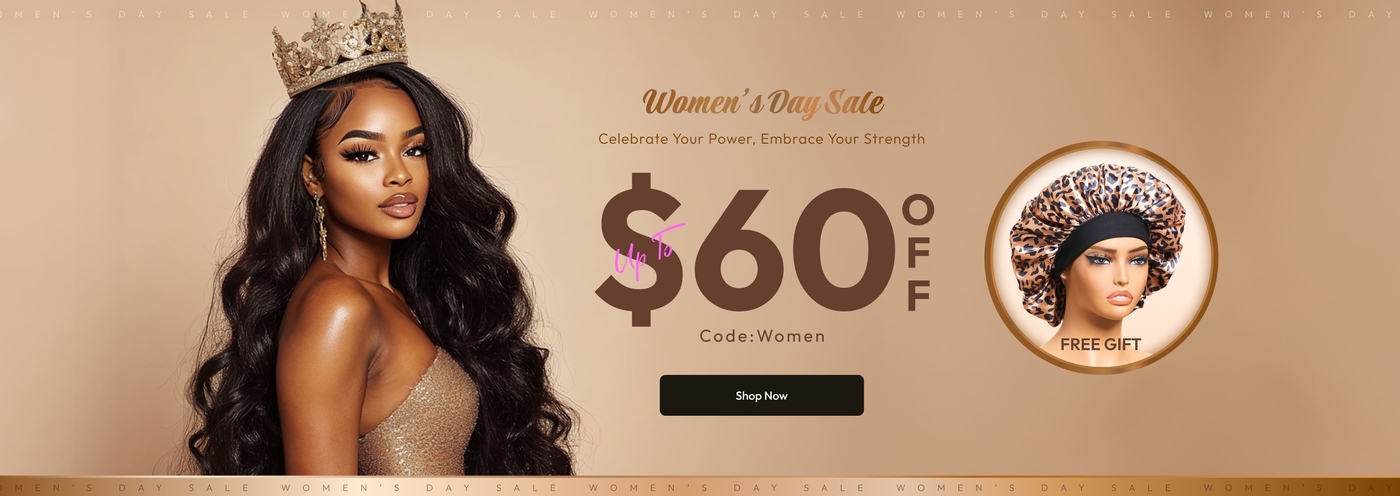Click the model's gold drop earring
The width and height of the screenshot is (1400, 496).
[322, 226]
